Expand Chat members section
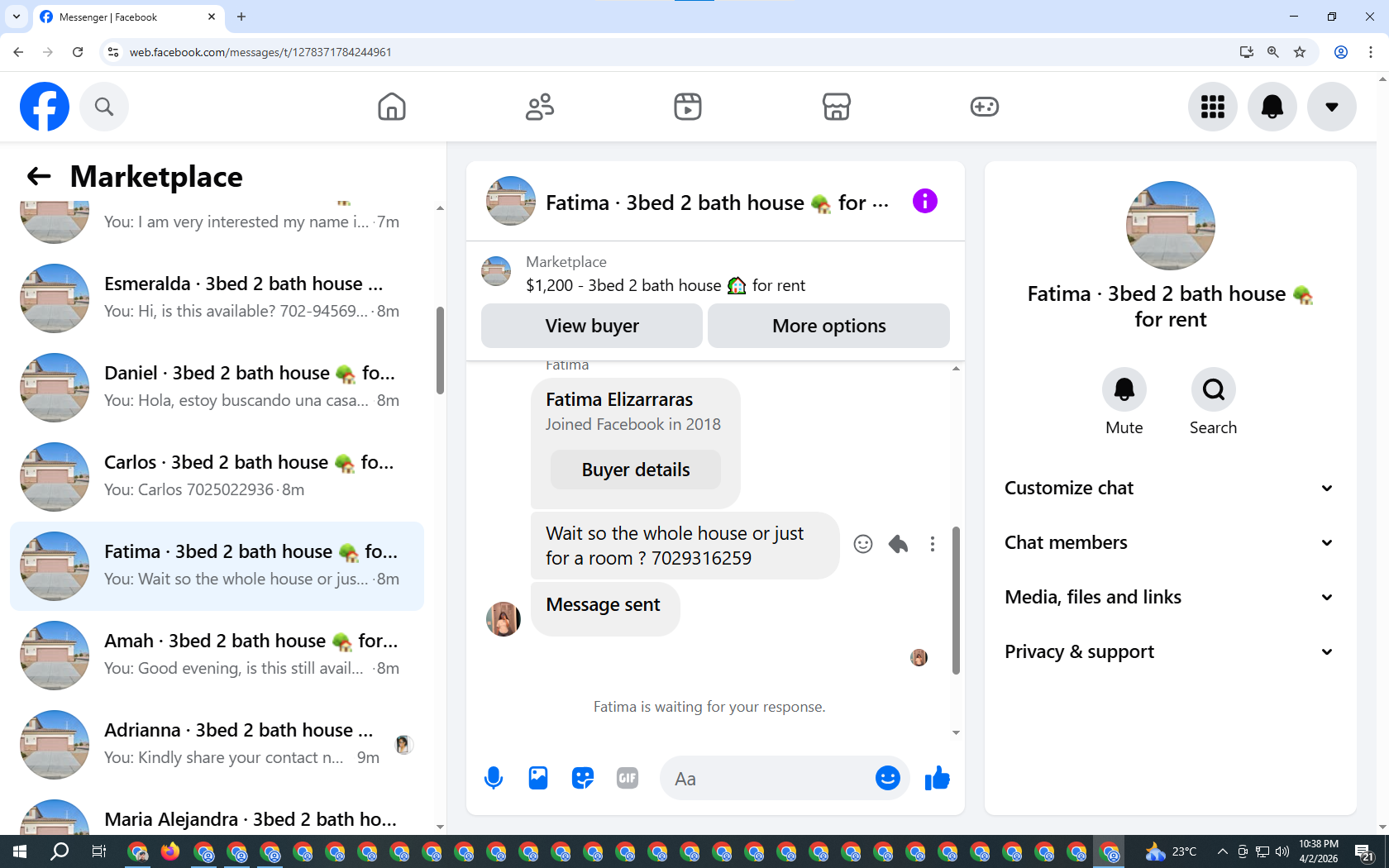The width and height of the screenshot is (1389, 868). 1170,542
